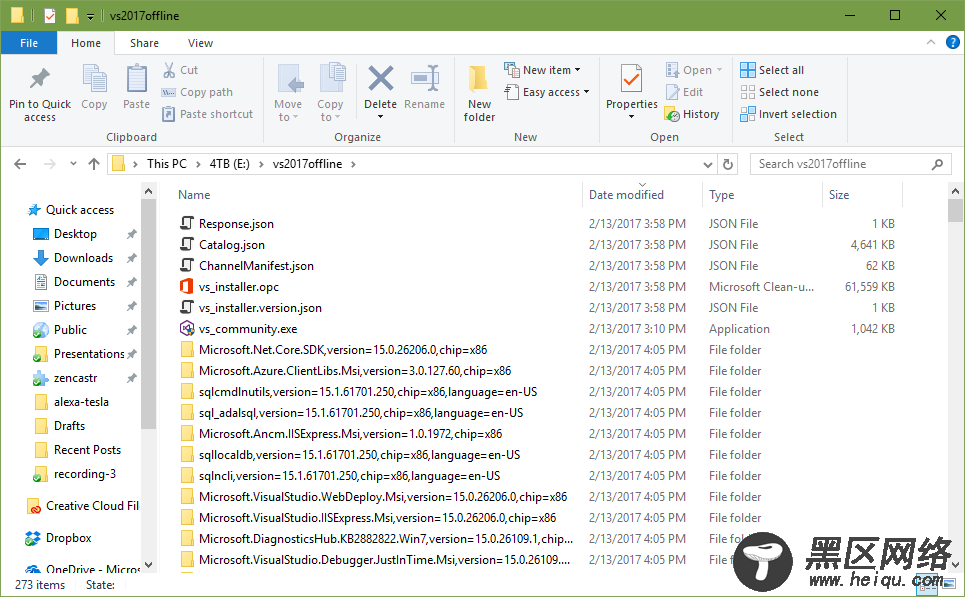Switch to the Share tab
Viewport: 965px width, 597px height.
144,43
